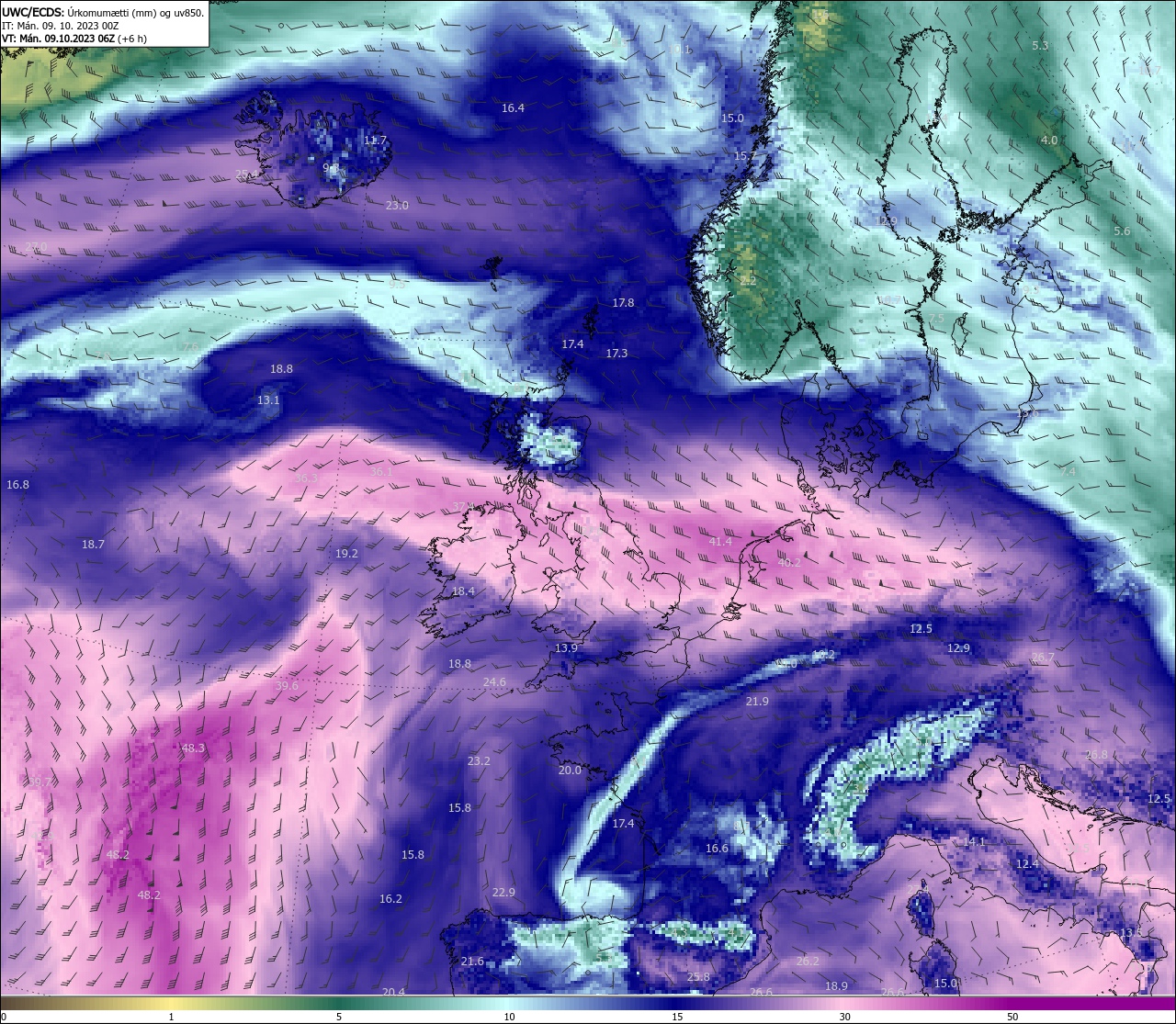
Task: Click the 41.4 value over the North Sea
Action: [720, 543]
